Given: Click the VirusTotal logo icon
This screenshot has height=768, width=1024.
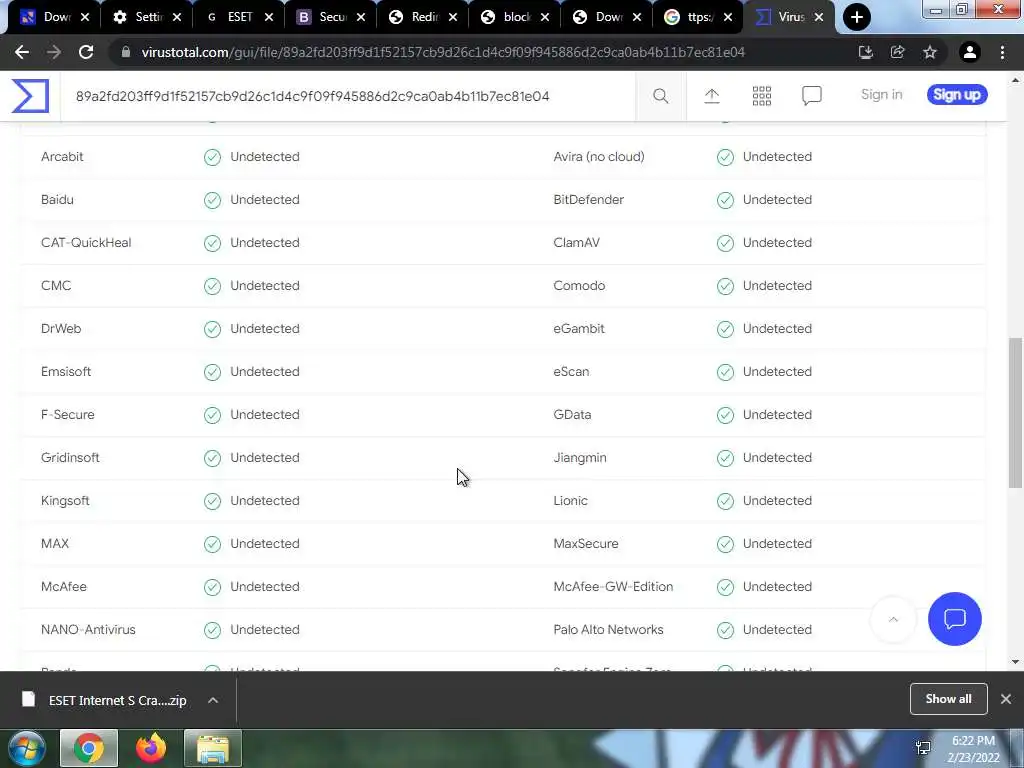Looking at the screenshot, I should tap(30, 95).
